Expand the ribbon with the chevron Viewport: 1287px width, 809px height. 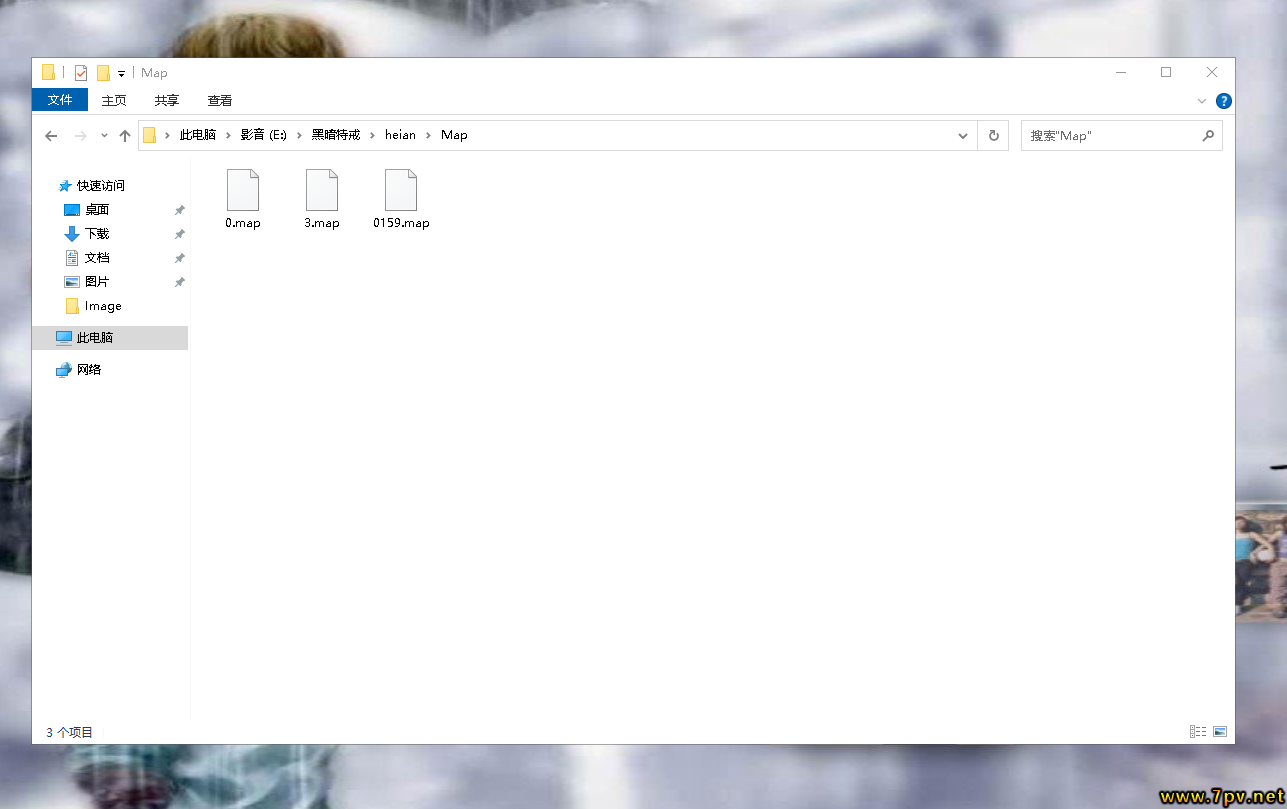pyautogui.click(x=1202, y=101)
